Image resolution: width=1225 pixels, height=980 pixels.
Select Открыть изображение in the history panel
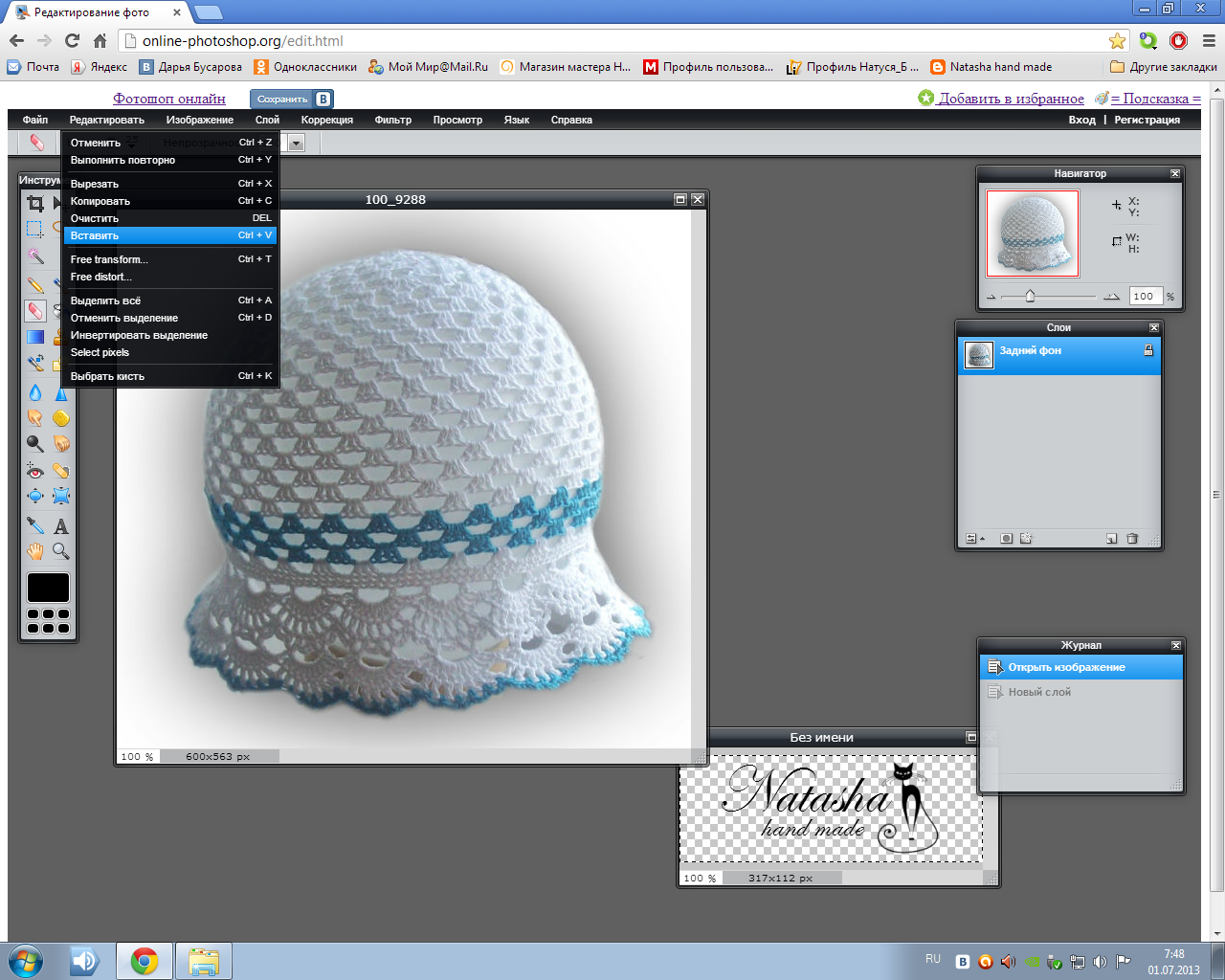[1081, 667]
